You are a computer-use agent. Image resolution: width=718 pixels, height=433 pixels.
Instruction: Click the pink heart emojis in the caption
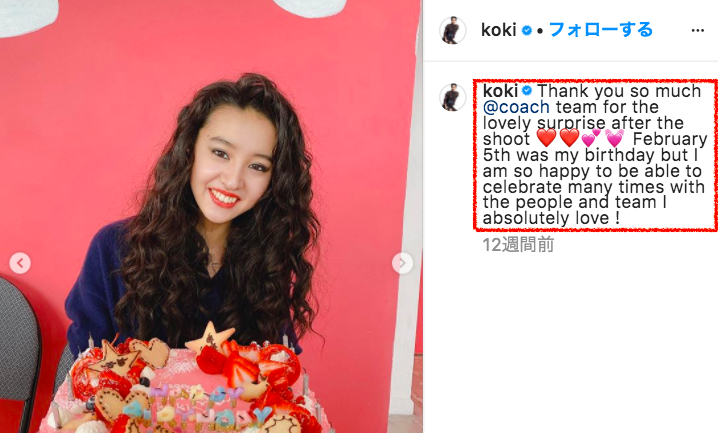603,138
